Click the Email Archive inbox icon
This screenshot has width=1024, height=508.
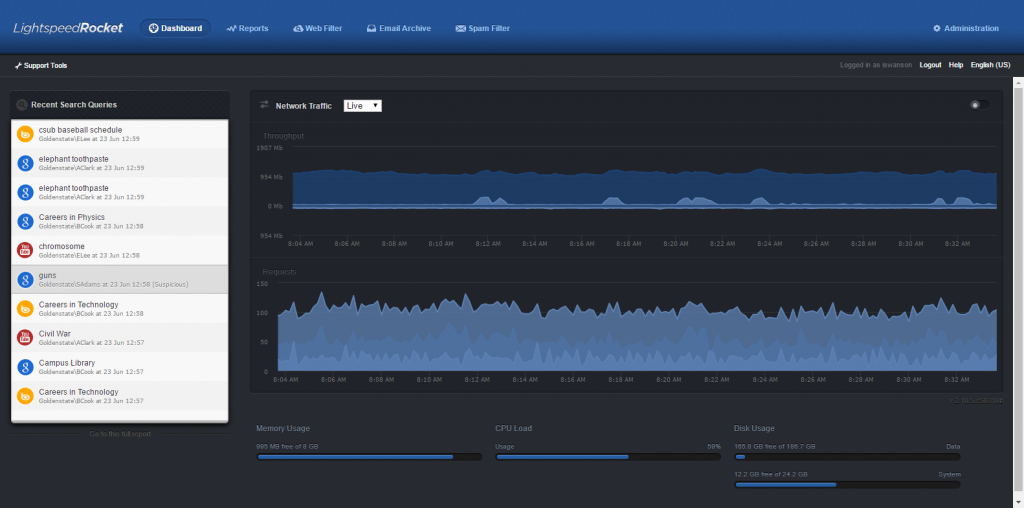(371, 29)
